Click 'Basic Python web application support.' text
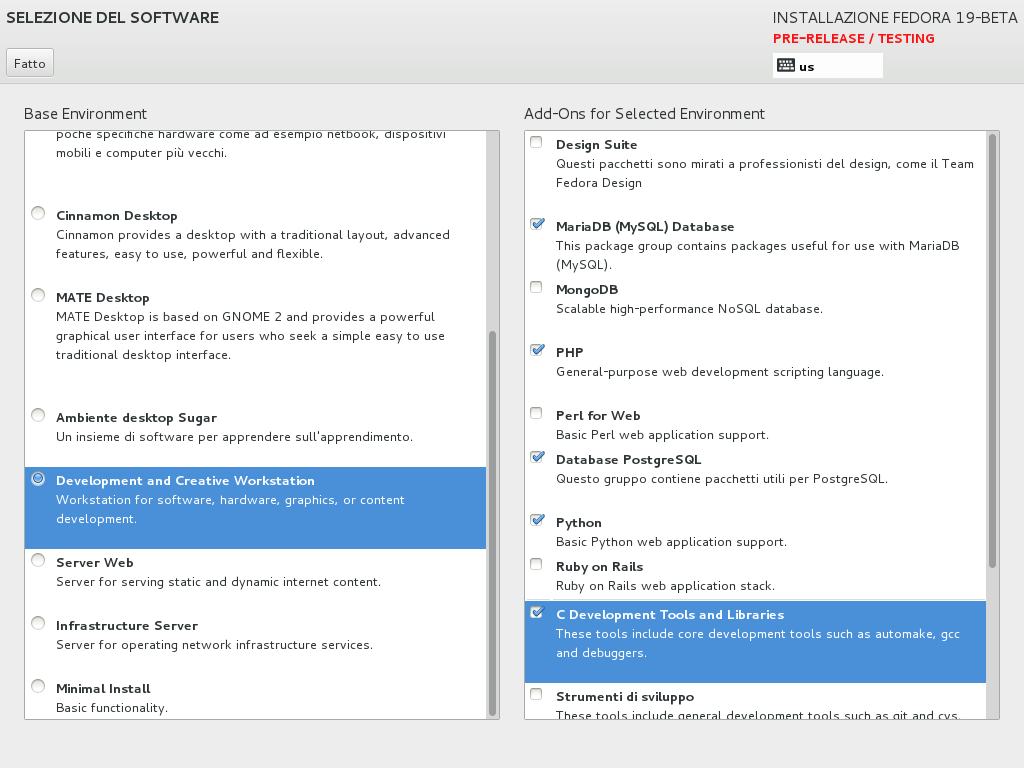This screenshot has height=768, width=1024. coord(671,542)
